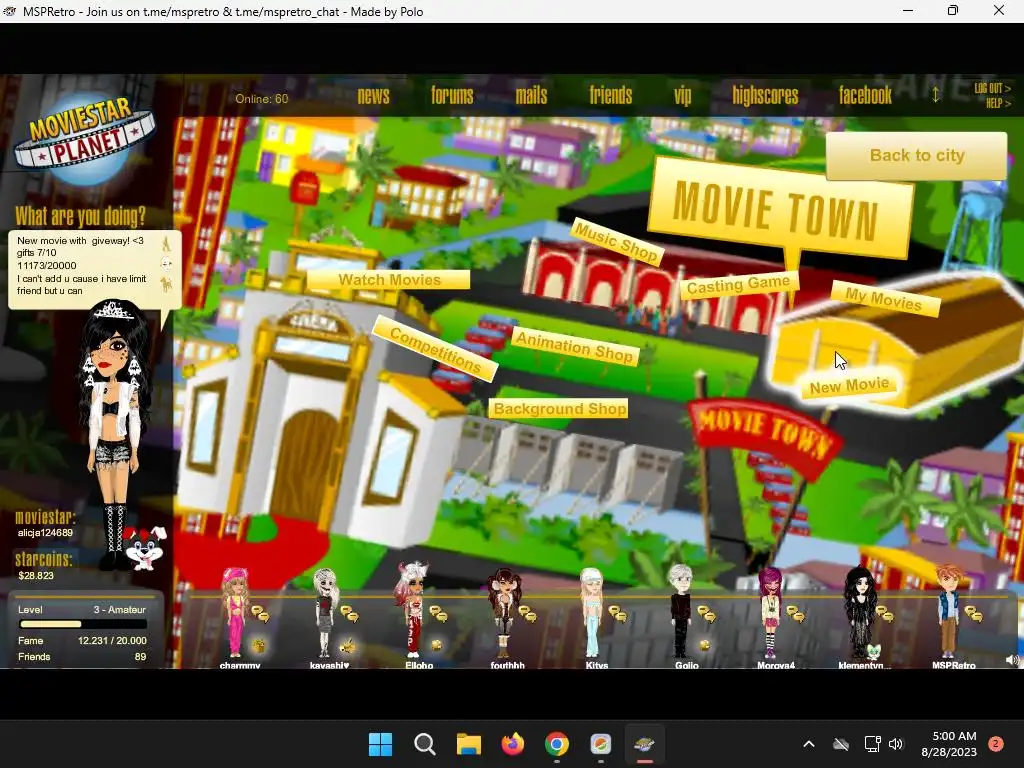The width and height of the screenshot is (1024, 768).
Task: Open the vip menu
Action: pyautogui.click(x=682, y=96)
